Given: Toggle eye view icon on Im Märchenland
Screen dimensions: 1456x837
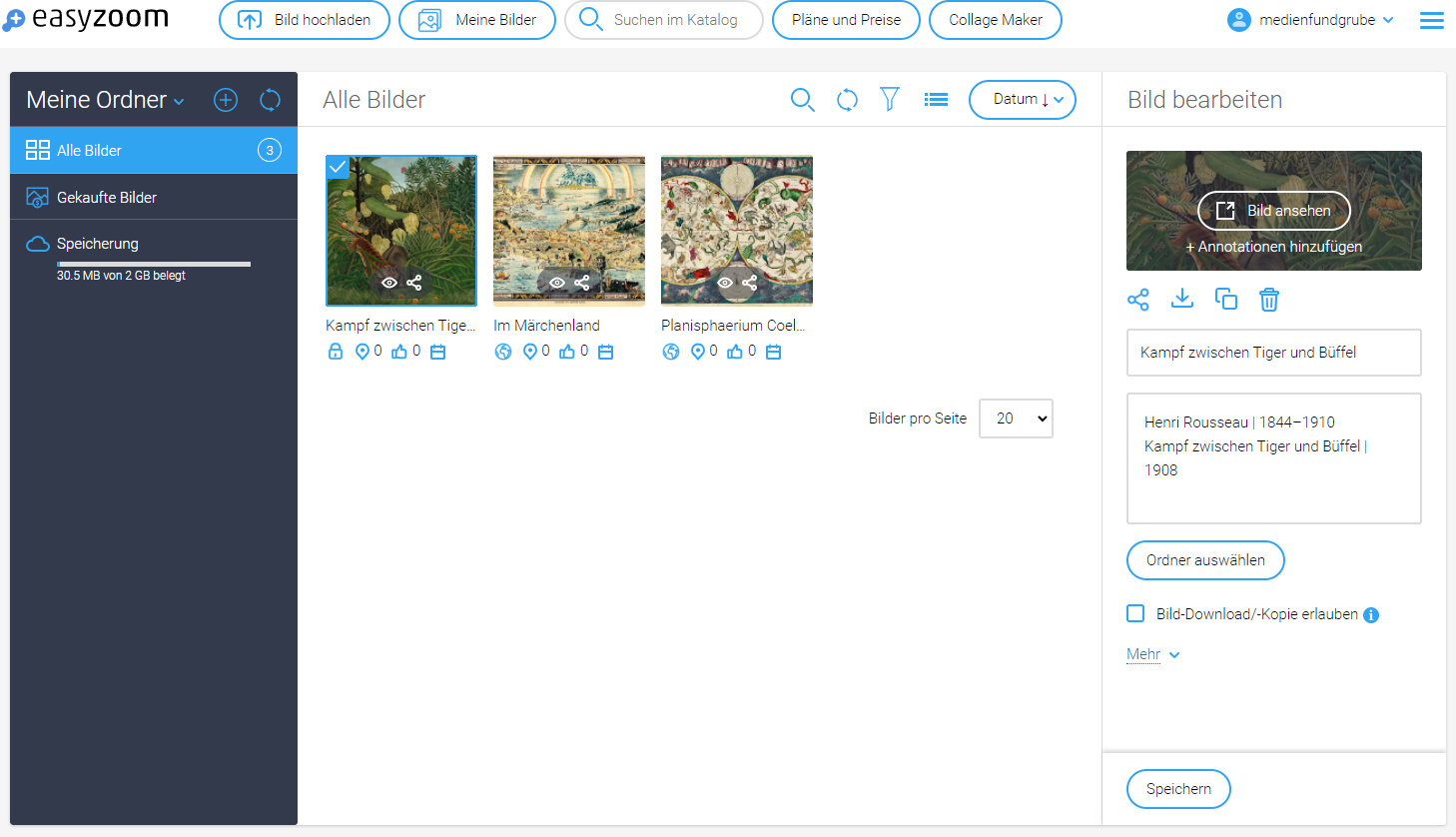Looking at the screenshot, I should [x=557, y=283].
